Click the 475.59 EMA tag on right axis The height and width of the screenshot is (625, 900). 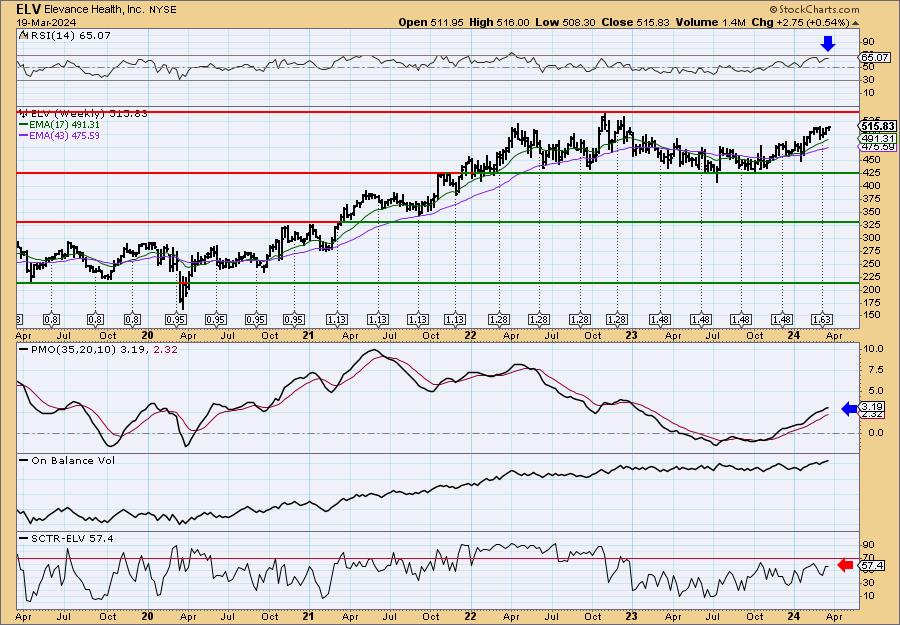tap(878, 147)
